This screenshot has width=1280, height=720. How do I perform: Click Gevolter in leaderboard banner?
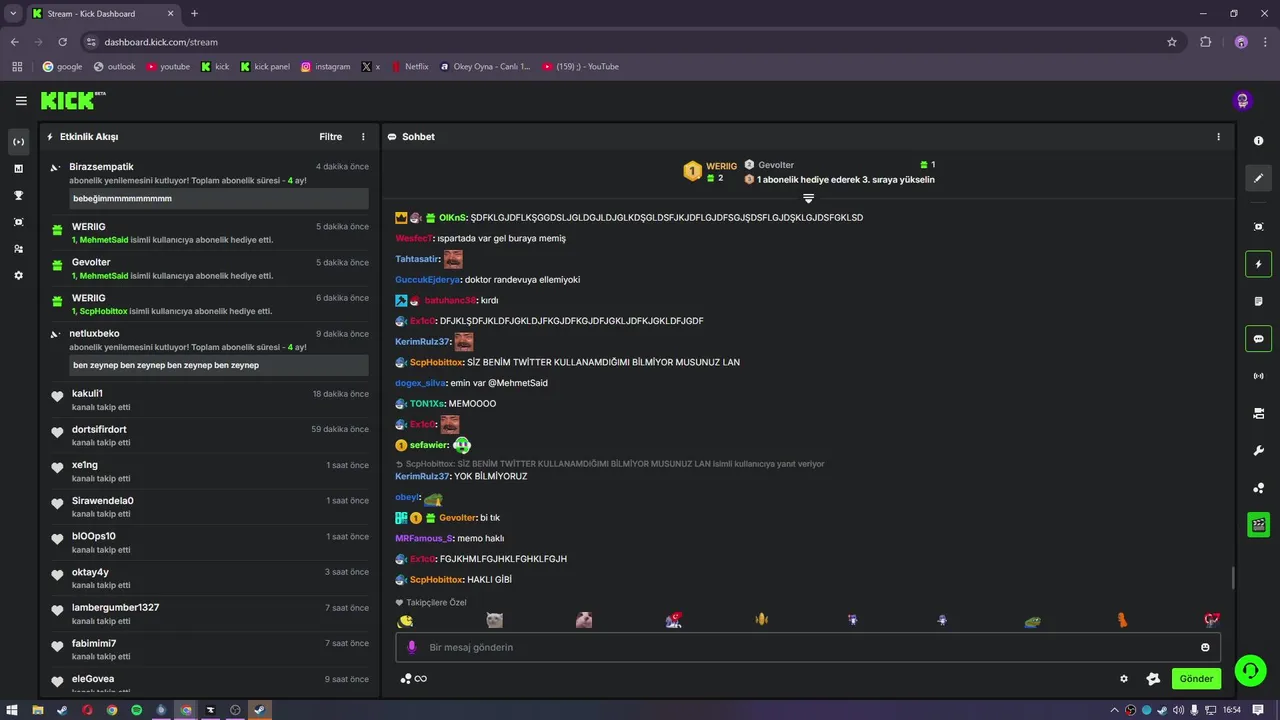click(776, 165)
